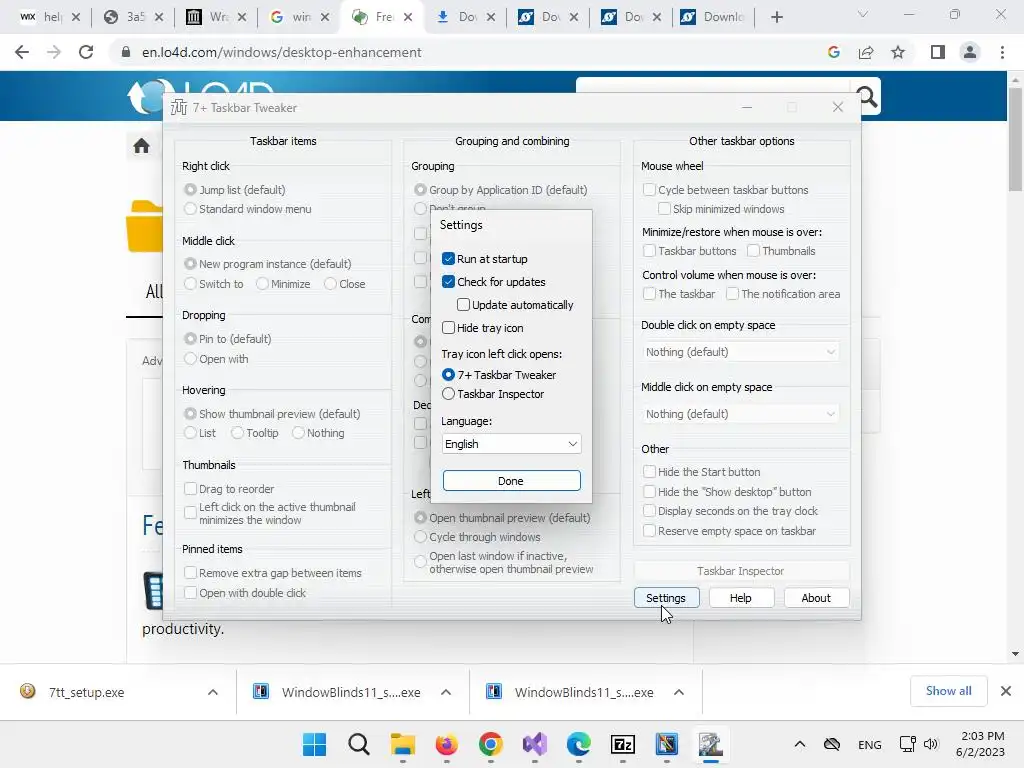The image size is (1024, 768).
Task: Bookmark this page with star icon
Action: coord(898,52)
